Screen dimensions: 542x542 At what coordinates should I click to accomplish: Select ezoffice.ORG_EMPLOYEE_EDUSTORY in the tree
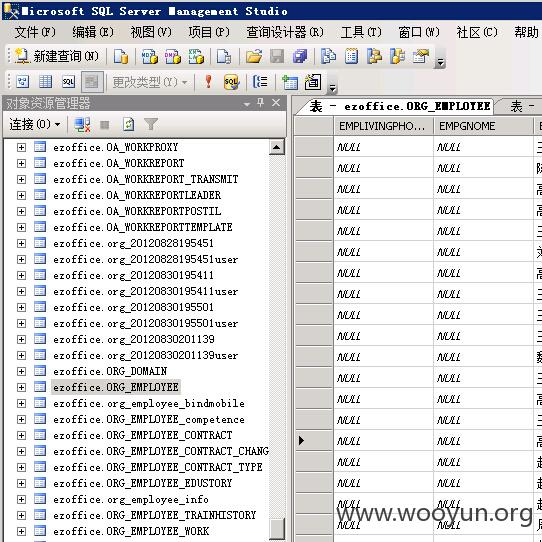[x=142, y=483]
